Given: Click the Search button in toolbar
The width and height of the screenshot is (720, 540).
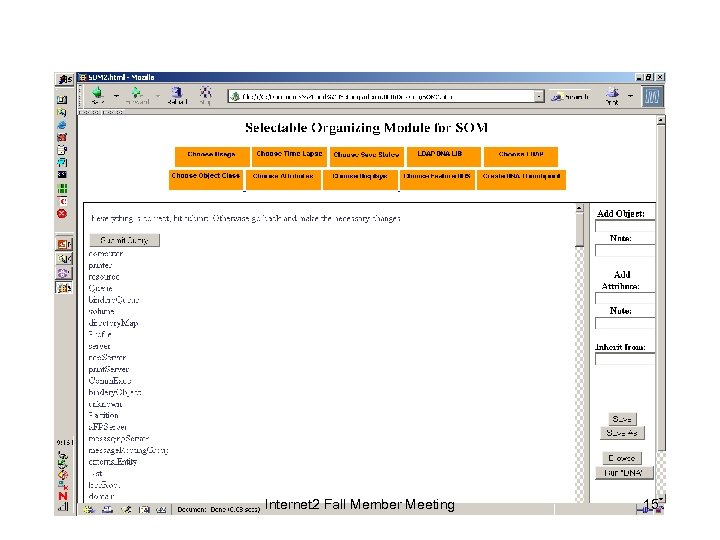Looking at the screenshot, I should (570, 96).
